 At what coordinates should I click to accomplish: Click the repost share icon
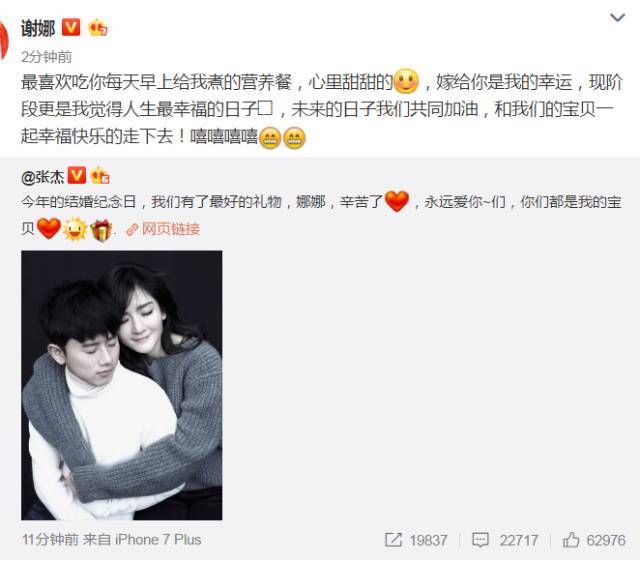coord(393,540)
